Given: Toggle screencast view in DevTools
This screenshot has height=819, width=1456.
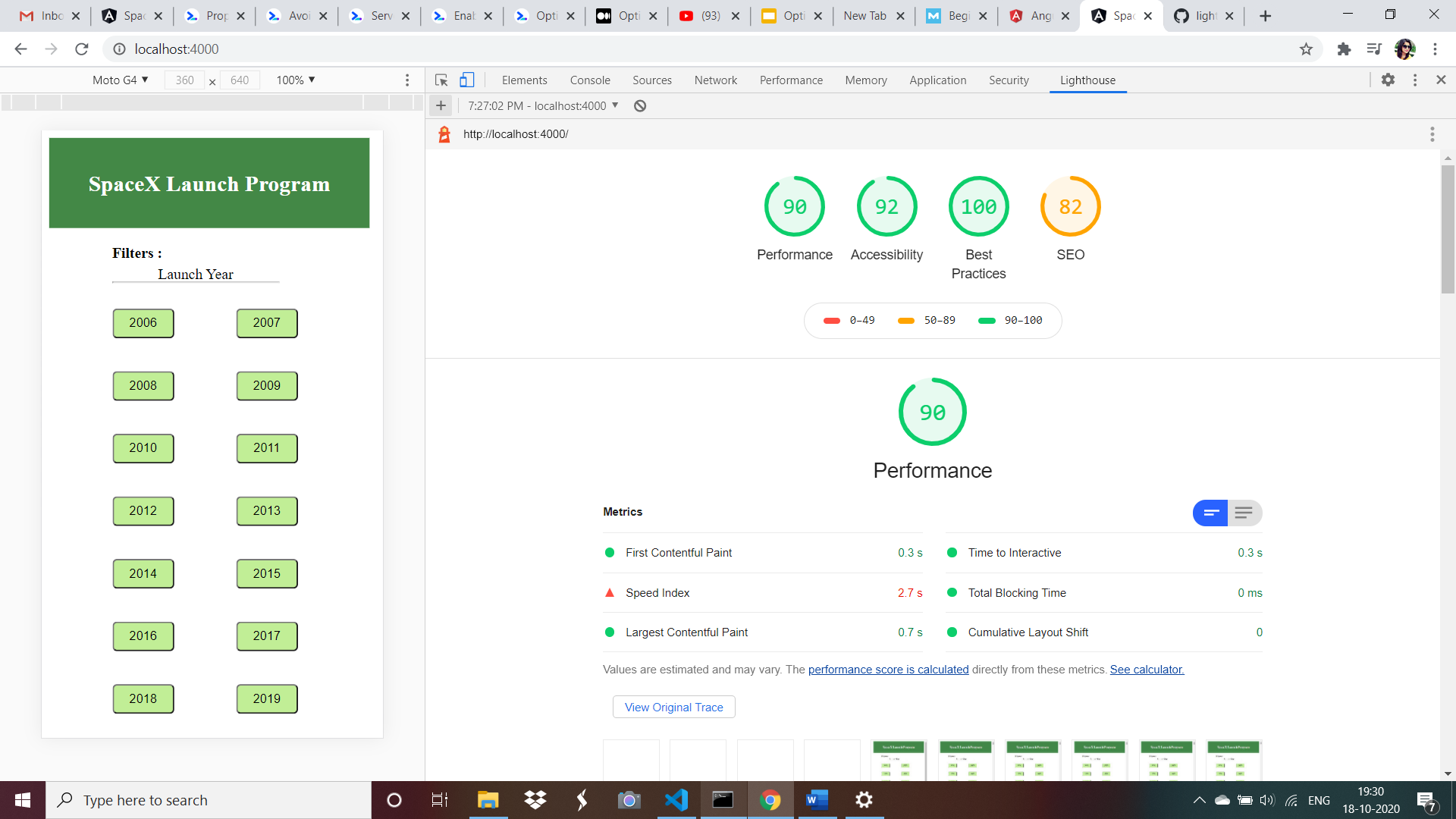Looking at the screenshot, I should (x=466, y=80).
